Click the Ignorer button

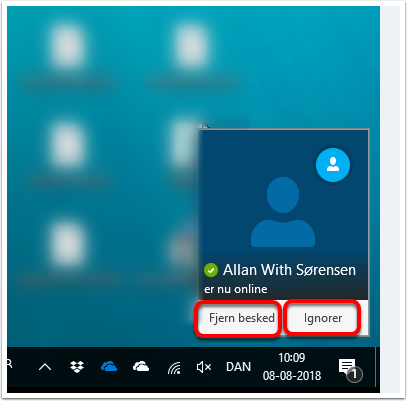click(322, 318)
